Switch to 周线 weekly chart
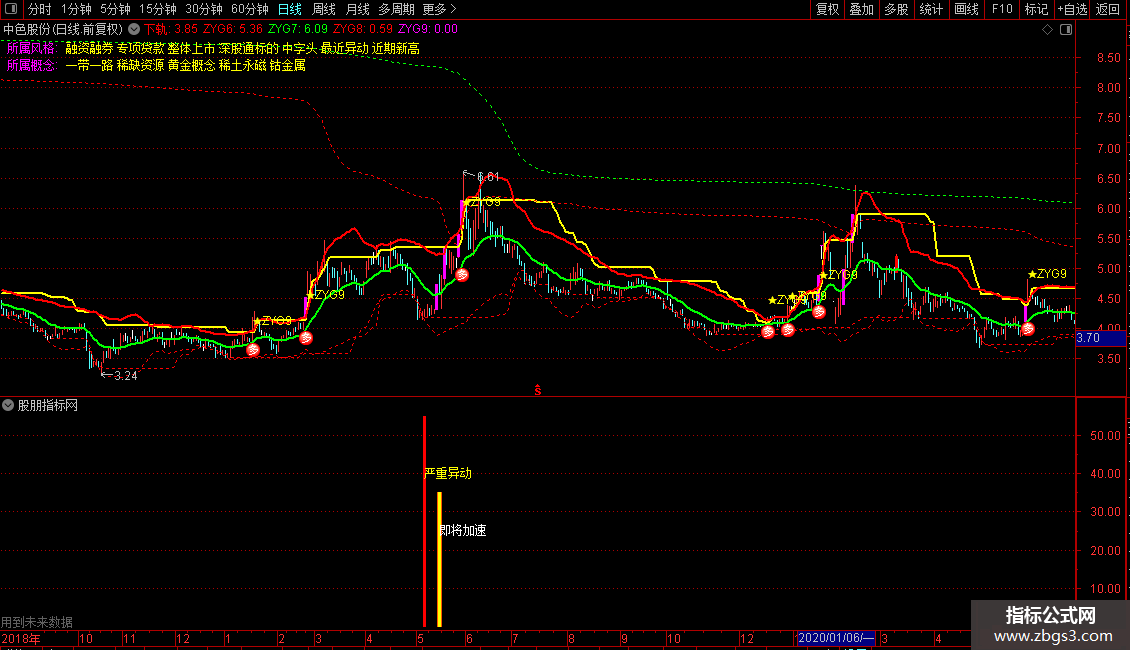The image size is (1130, 650). pos(324,9)
